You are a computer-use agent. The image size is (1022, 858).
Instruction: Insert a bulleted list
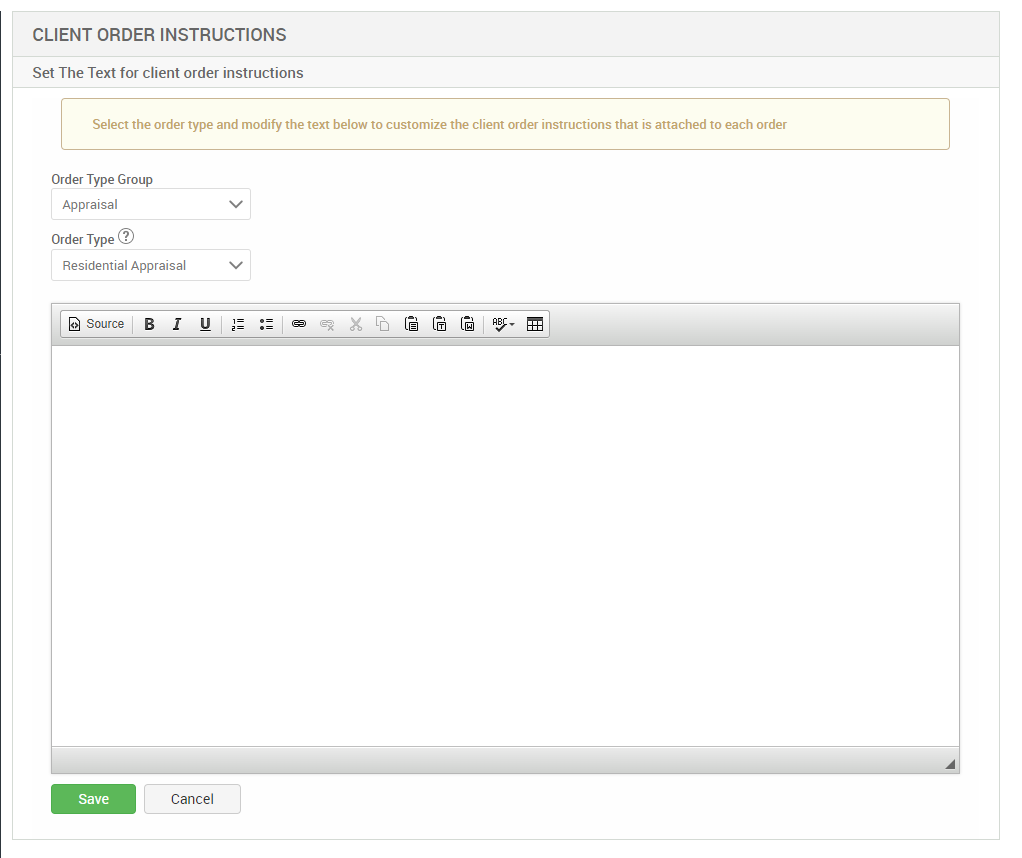click(266, 324)
